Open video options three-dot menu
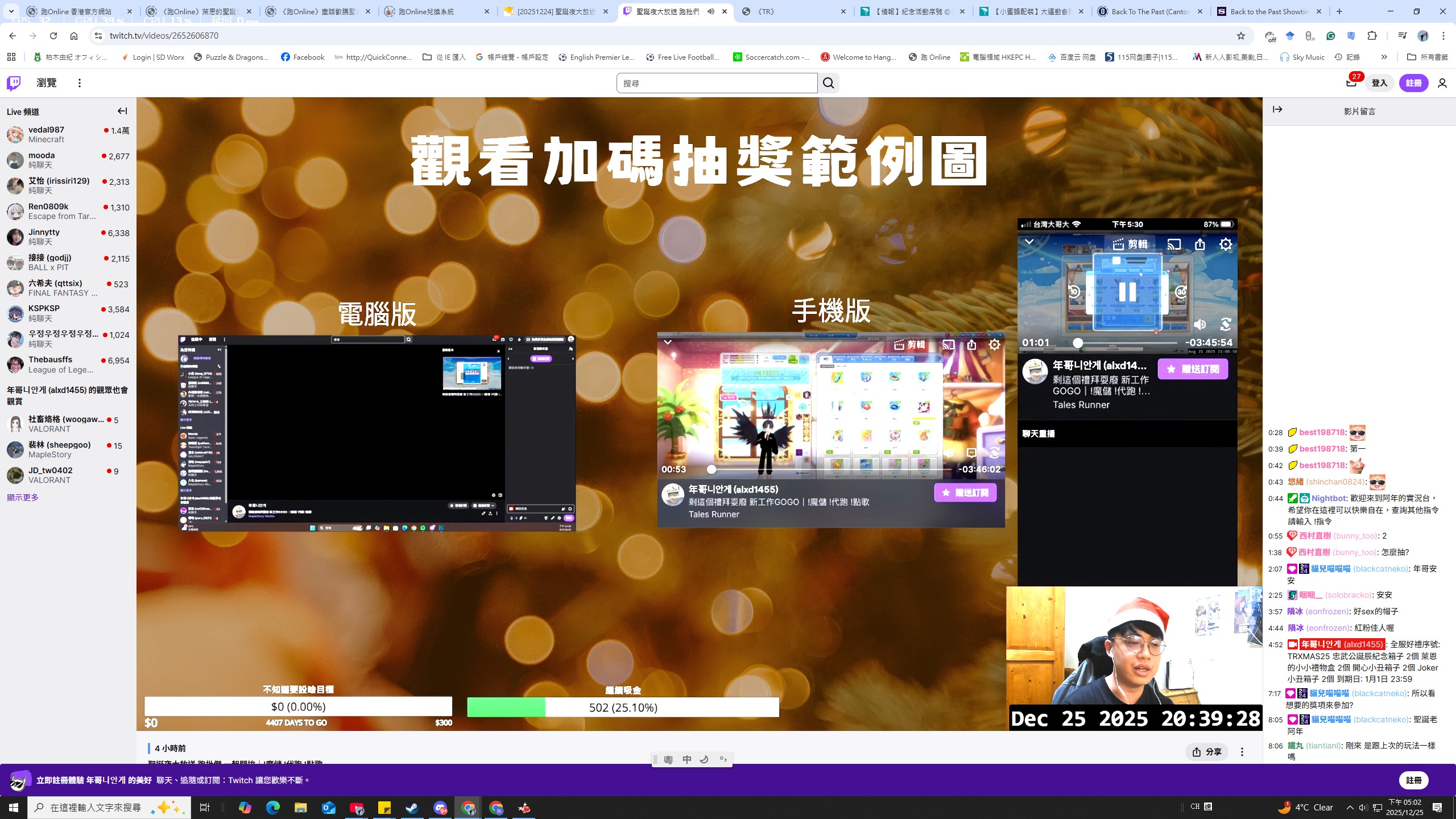The image size is (1456, 819). [1242, 752]
